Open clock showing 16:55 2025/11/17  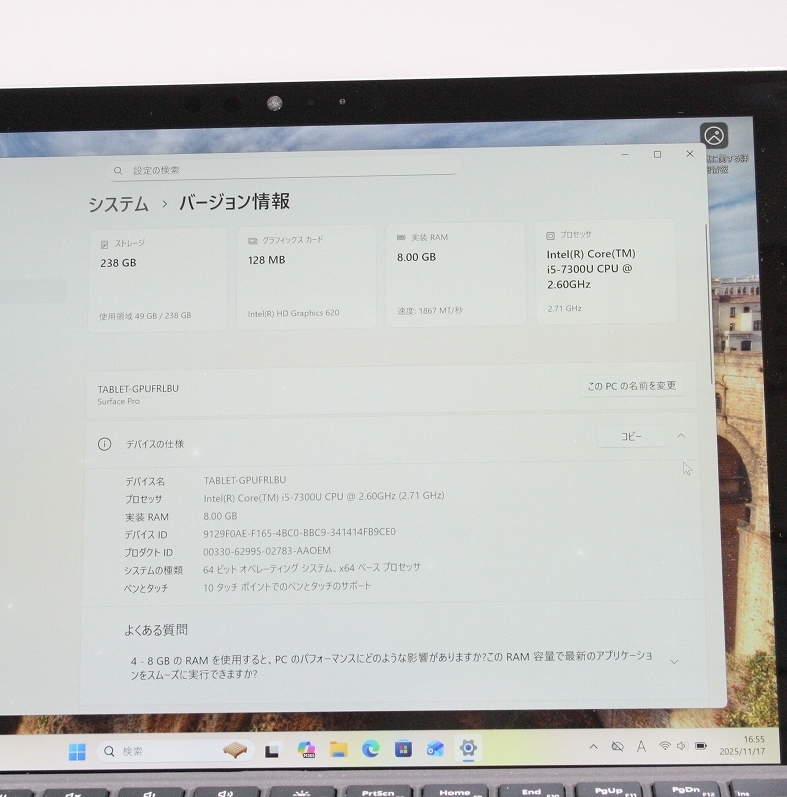click(742, 745)
